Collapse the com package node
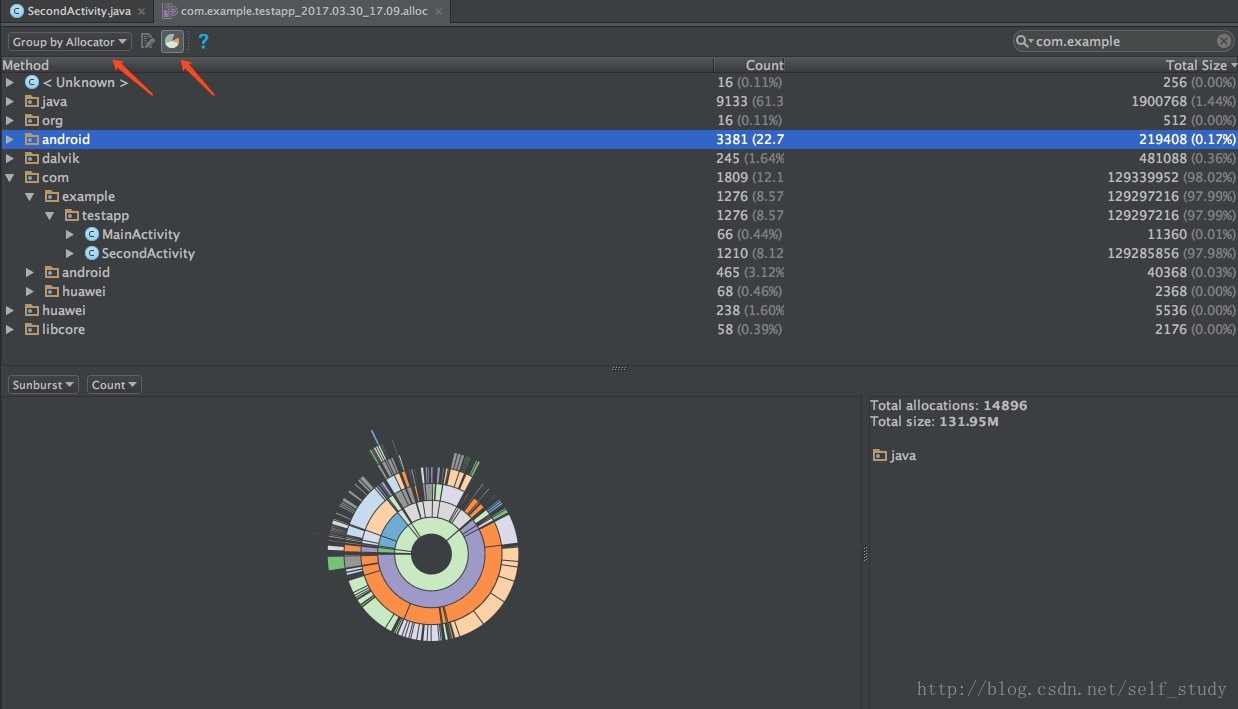Viewport: 1238px width, 709px height. click(10, 177)
